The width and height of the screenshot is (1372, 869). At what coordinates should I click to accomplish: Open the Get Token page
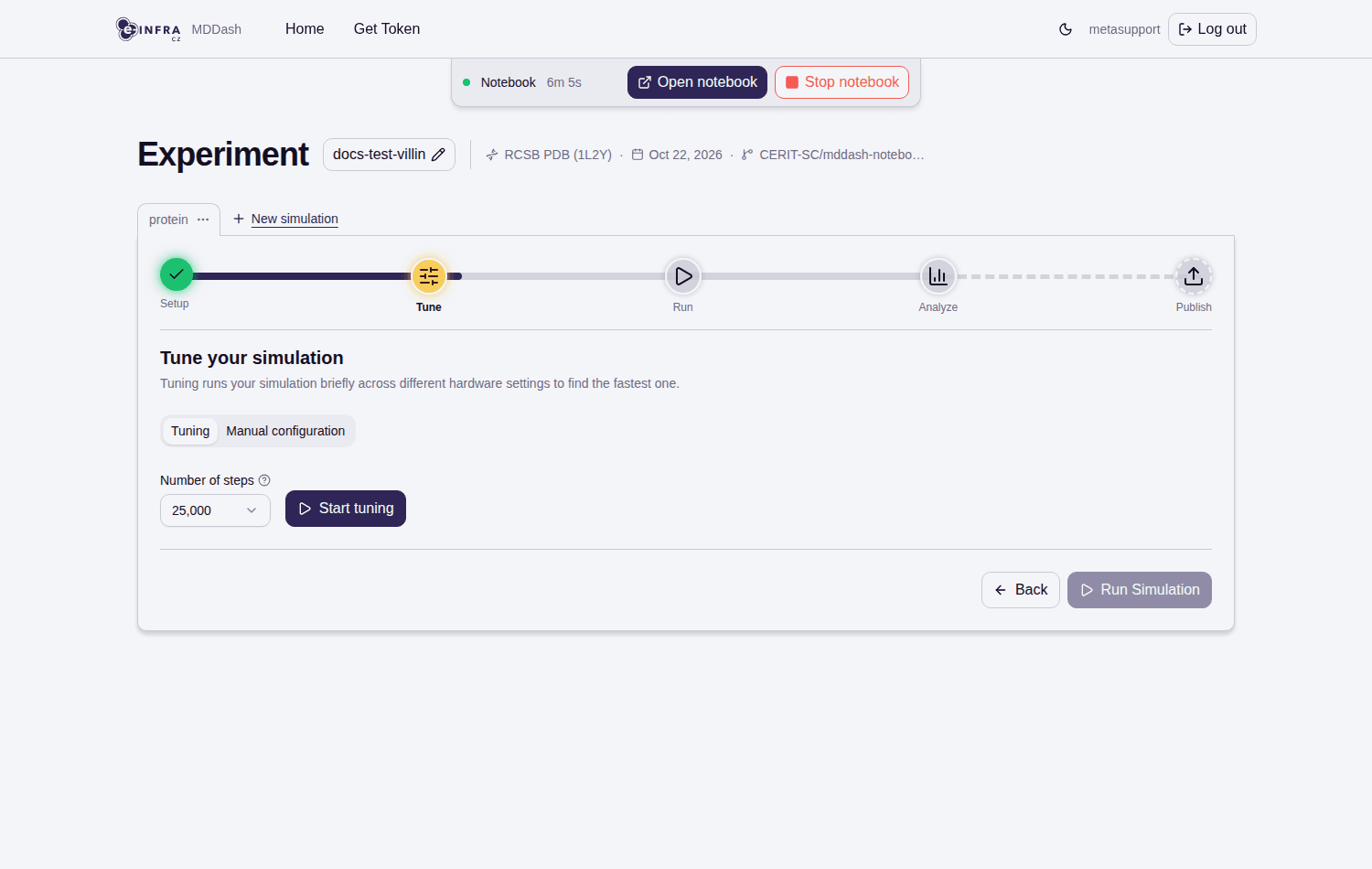(387, 29)
